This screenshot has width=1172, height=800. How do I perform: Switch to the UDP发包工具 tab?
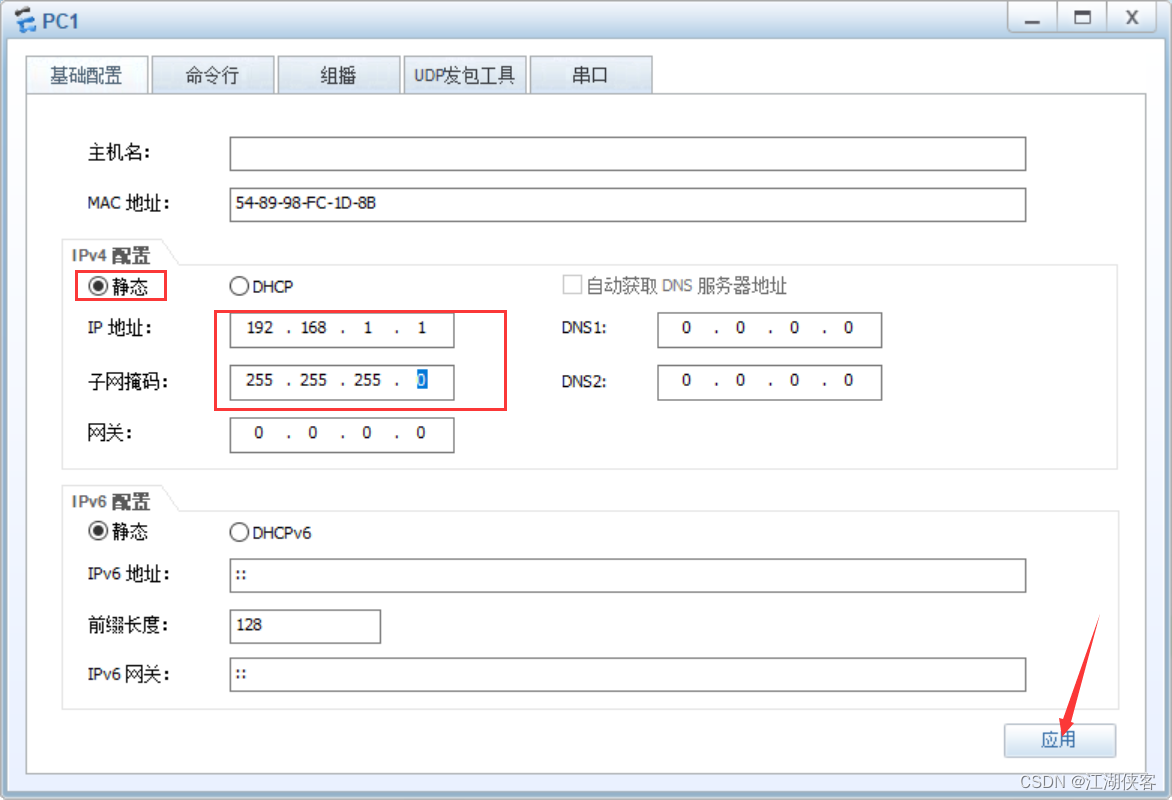[464, 75]
